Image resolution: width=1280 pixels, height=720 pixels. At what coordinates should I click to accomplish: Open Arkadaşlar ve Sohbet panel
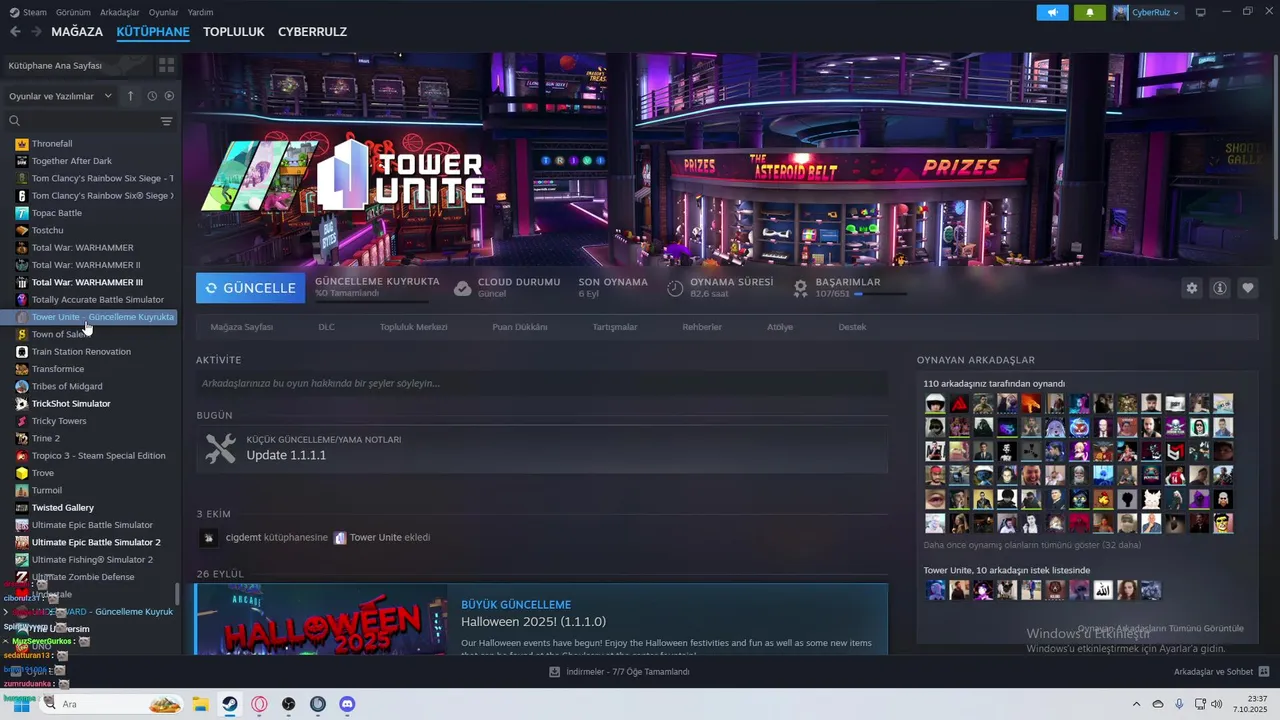point(1221,672)
